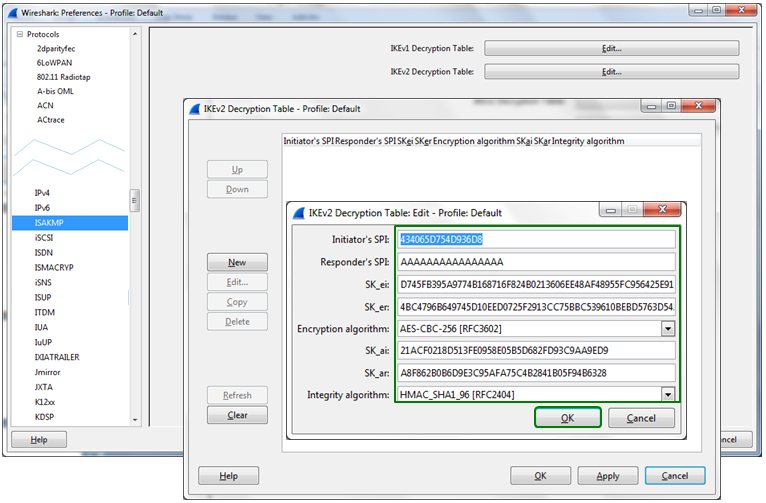766x503 pixels.
Task: Maximize the Wireshark Preferences window
Action: 717,10
